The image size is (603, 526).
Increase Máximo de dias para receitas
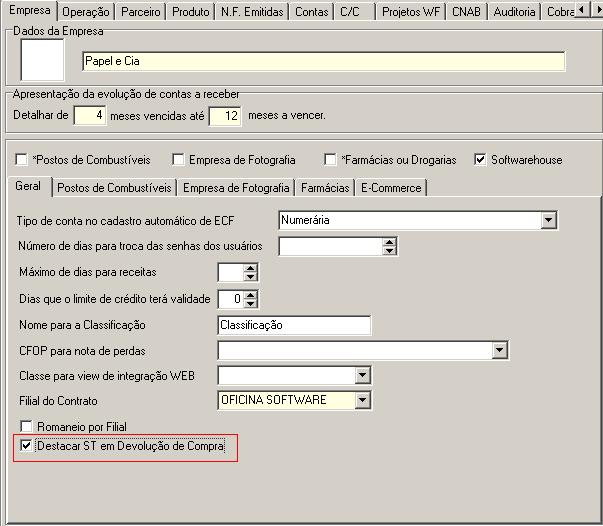250,268
